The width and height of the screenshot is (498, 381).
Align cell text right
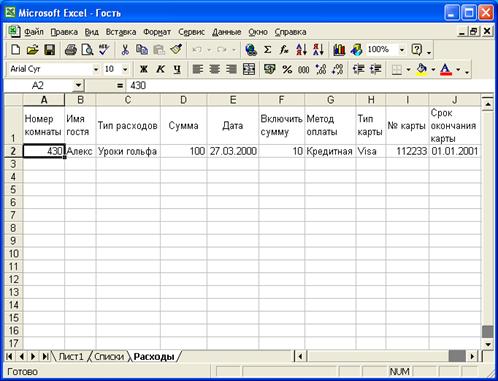[231, 69]
